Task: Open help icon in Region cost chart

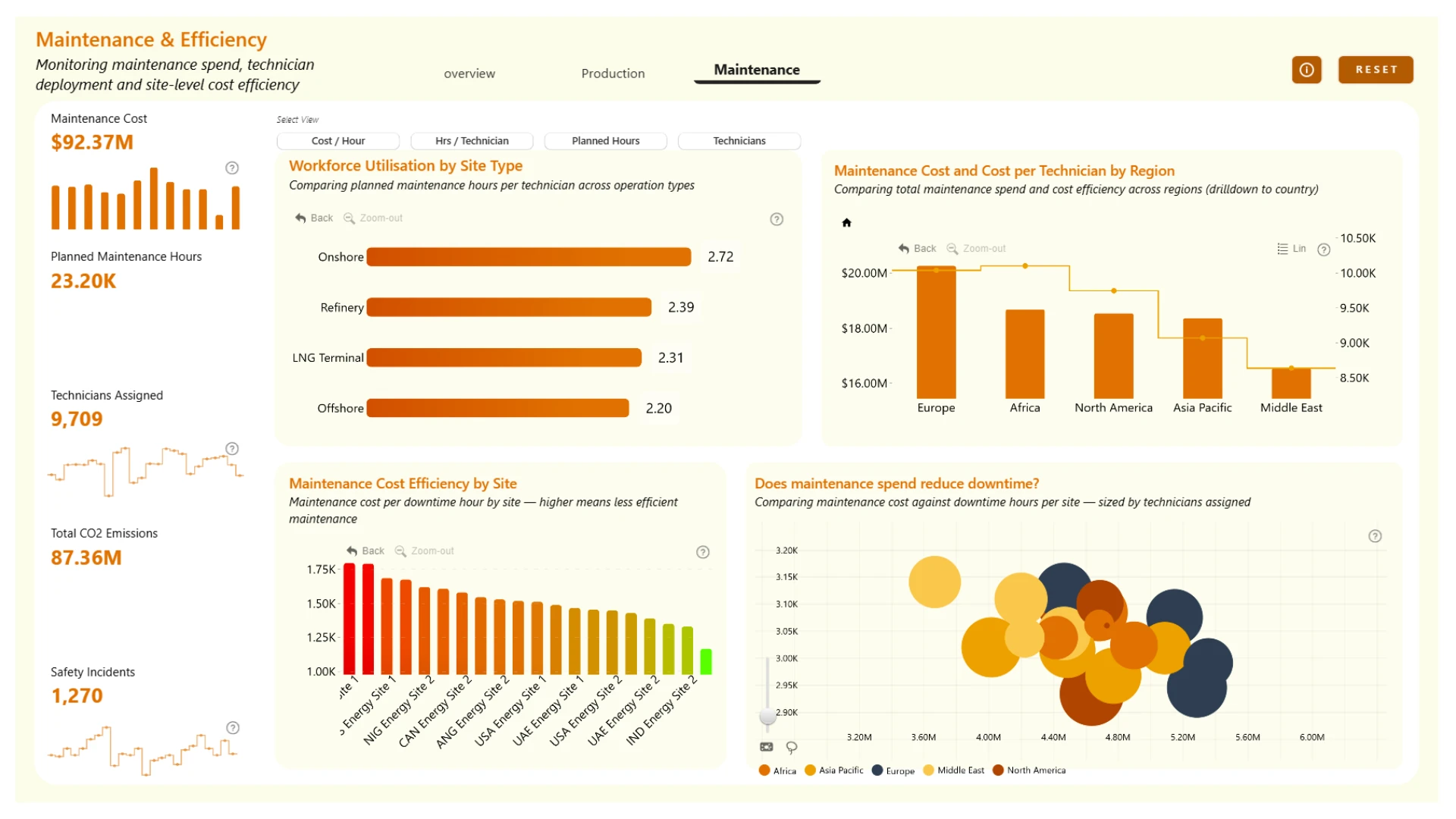Action: [1324, 249]
